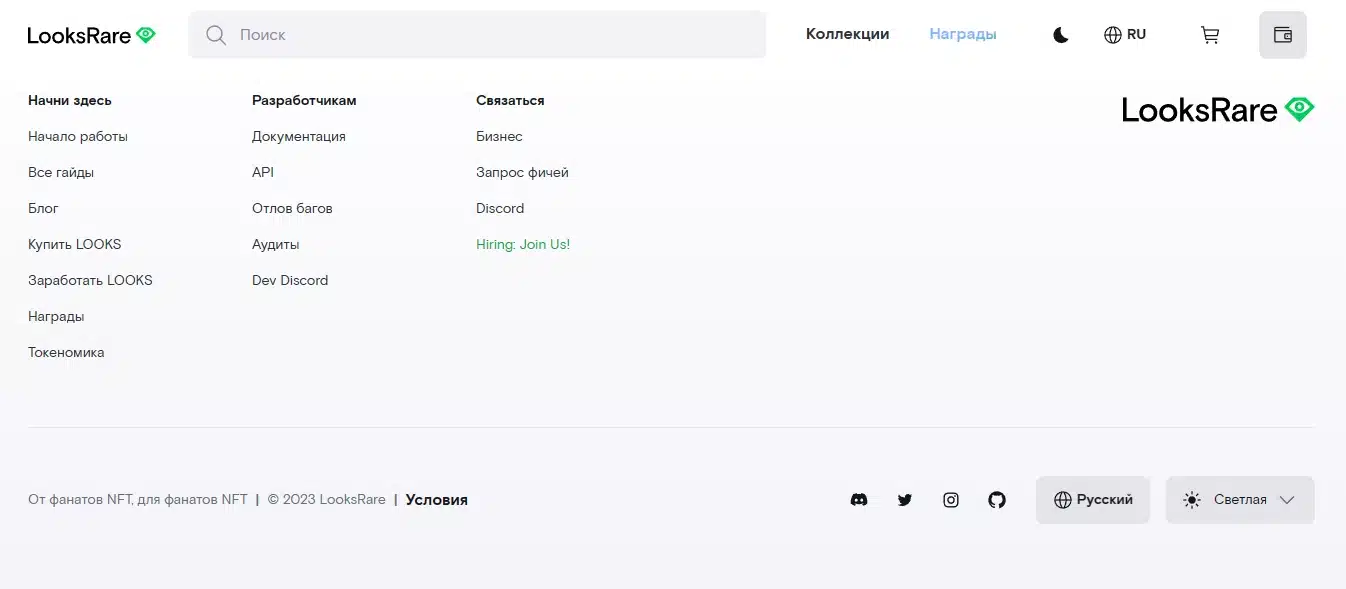Open the RU language selector in header
This screenshot has height=589, width=1346.
(1125, 35)
